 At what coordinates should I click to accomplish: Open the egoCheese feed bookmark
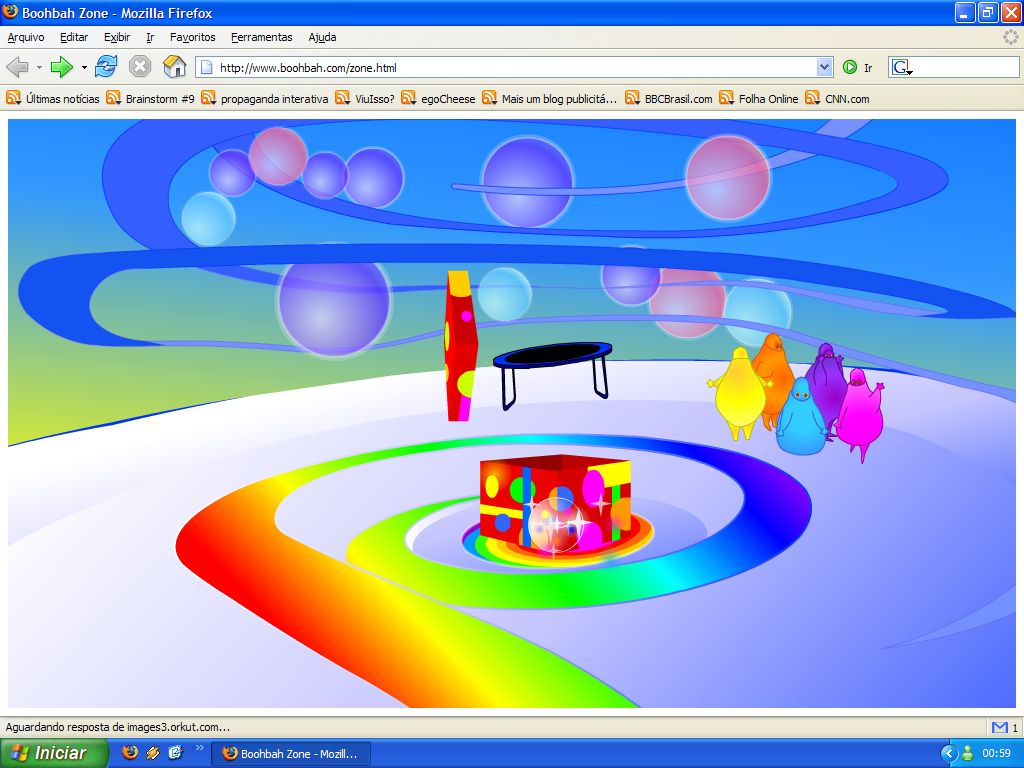coord(438,99)
